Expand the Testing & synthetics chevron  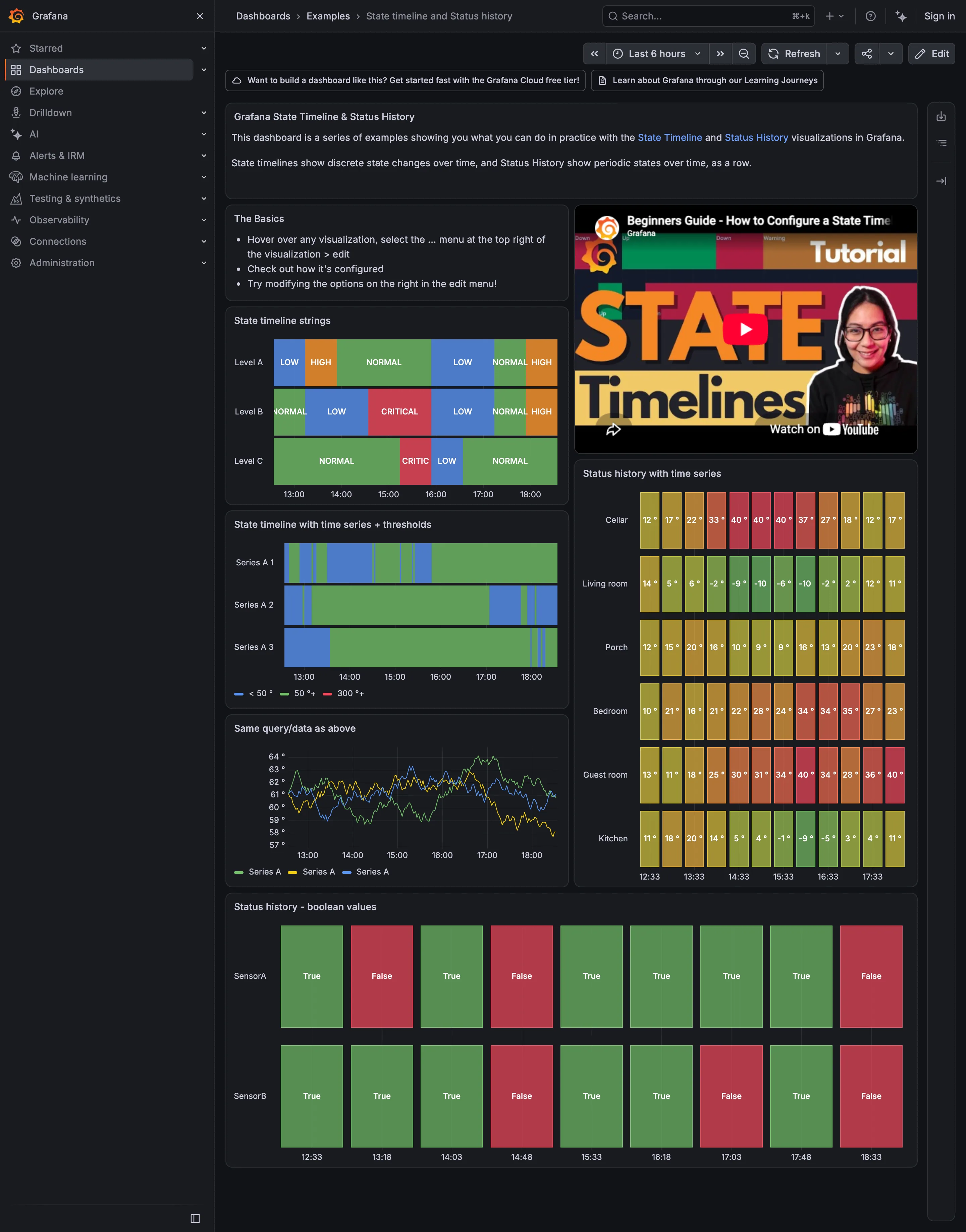click(x=204, y=199)
